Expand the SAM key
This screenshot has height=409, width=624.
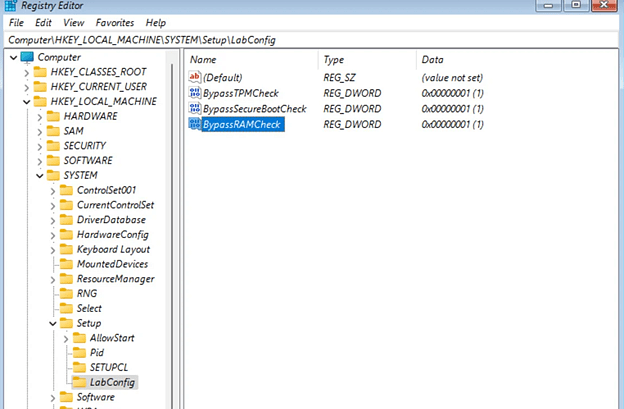pos(39,132)
